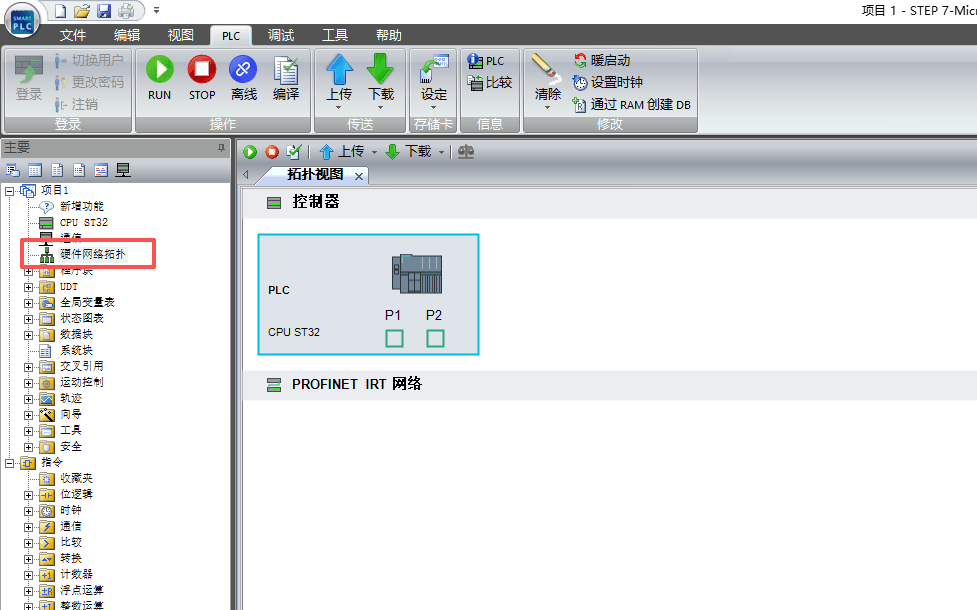Click the small red stop icon in editor toolbar
977x610 pixels.
click(272, 151)
